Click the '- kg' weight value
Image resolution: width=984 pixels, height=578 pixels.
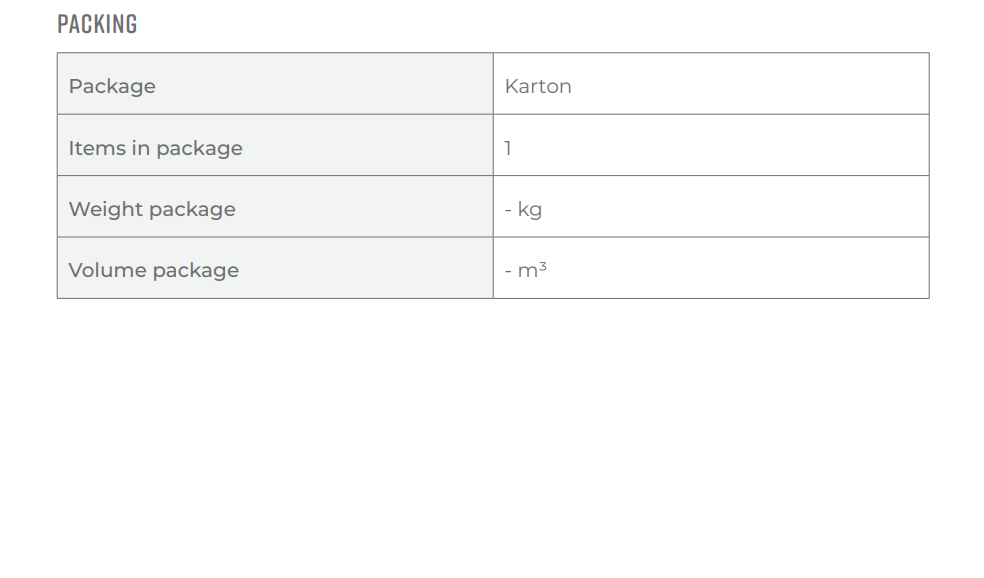(x=523, y=209)
